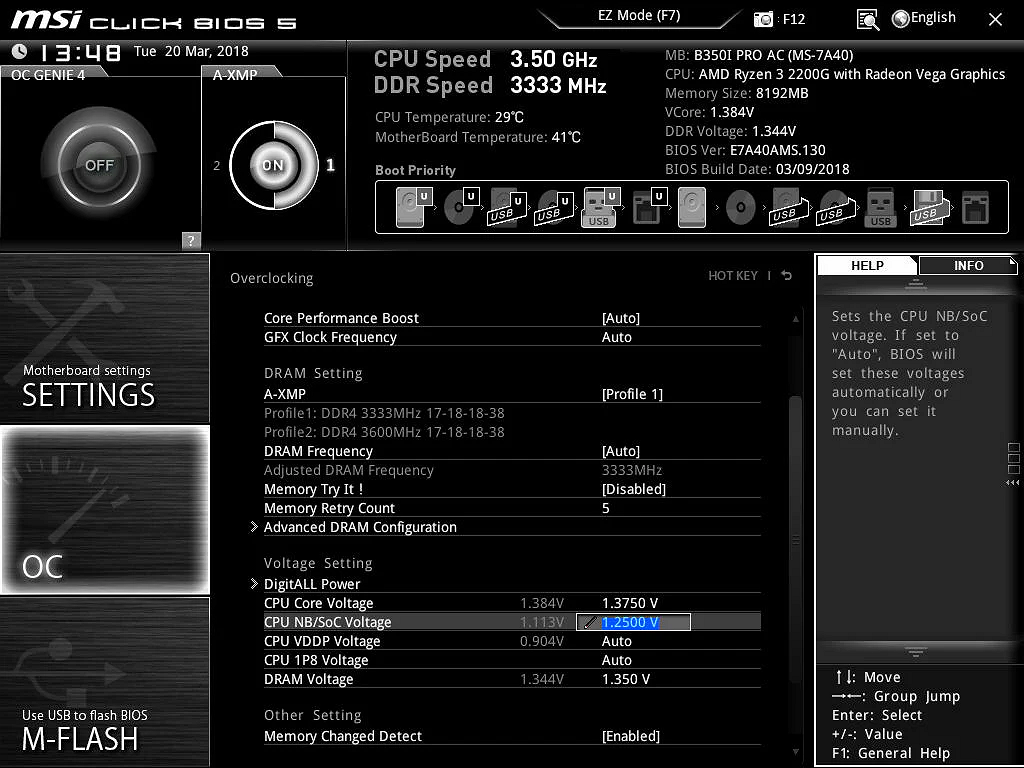1024x768 pixels.
Task: Click the Adjusted DRAM Frequency 3333MHz value
Action: pyautogui.click(x=632, y=470)
